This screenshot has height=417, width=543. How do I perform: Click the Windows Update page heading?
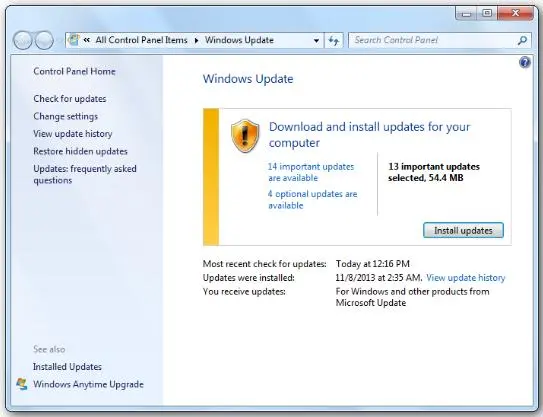(x=248, y=79)
